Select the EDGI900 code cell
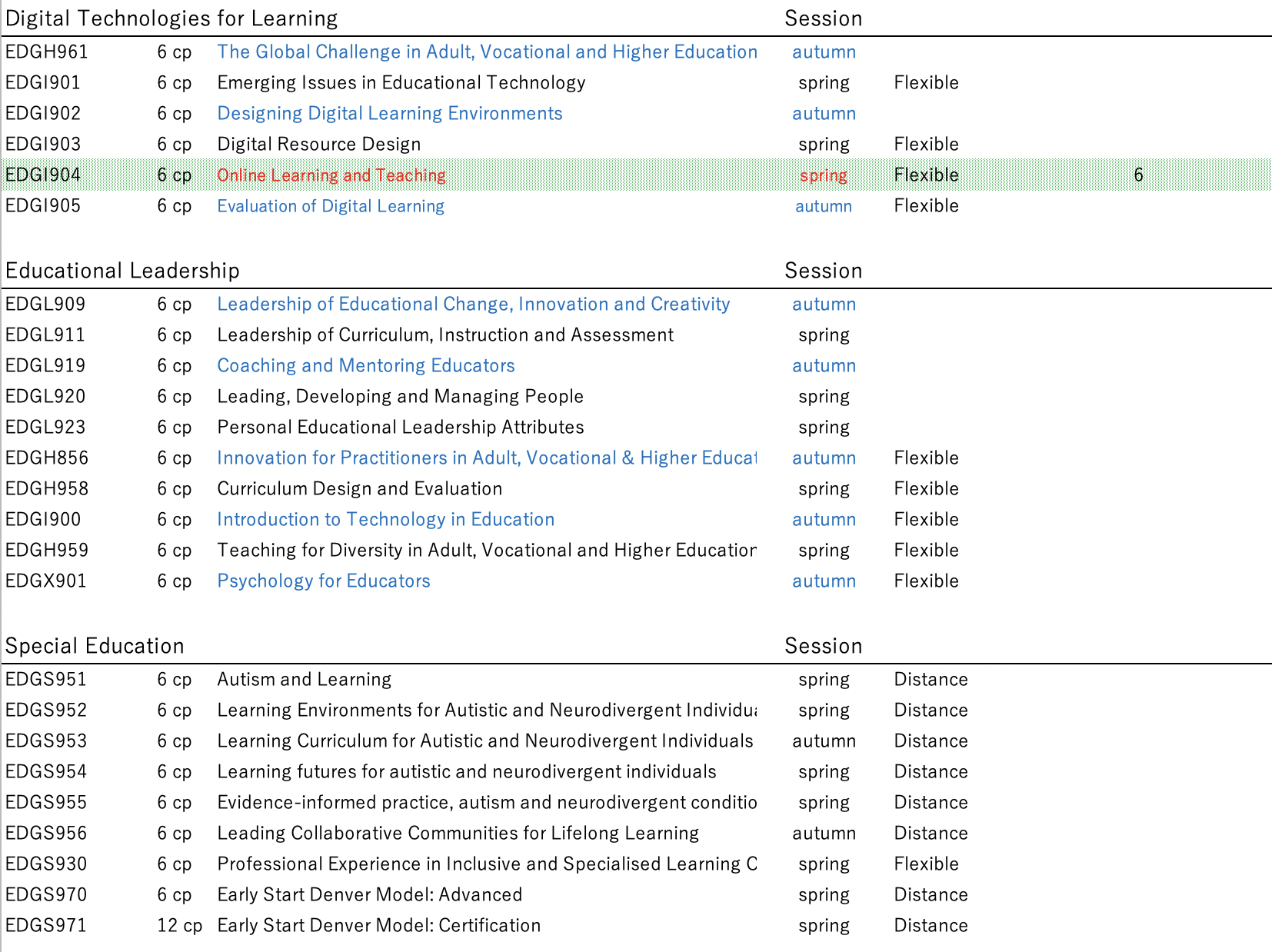The width and height of the screenshot is (1275, 952). 43,519
